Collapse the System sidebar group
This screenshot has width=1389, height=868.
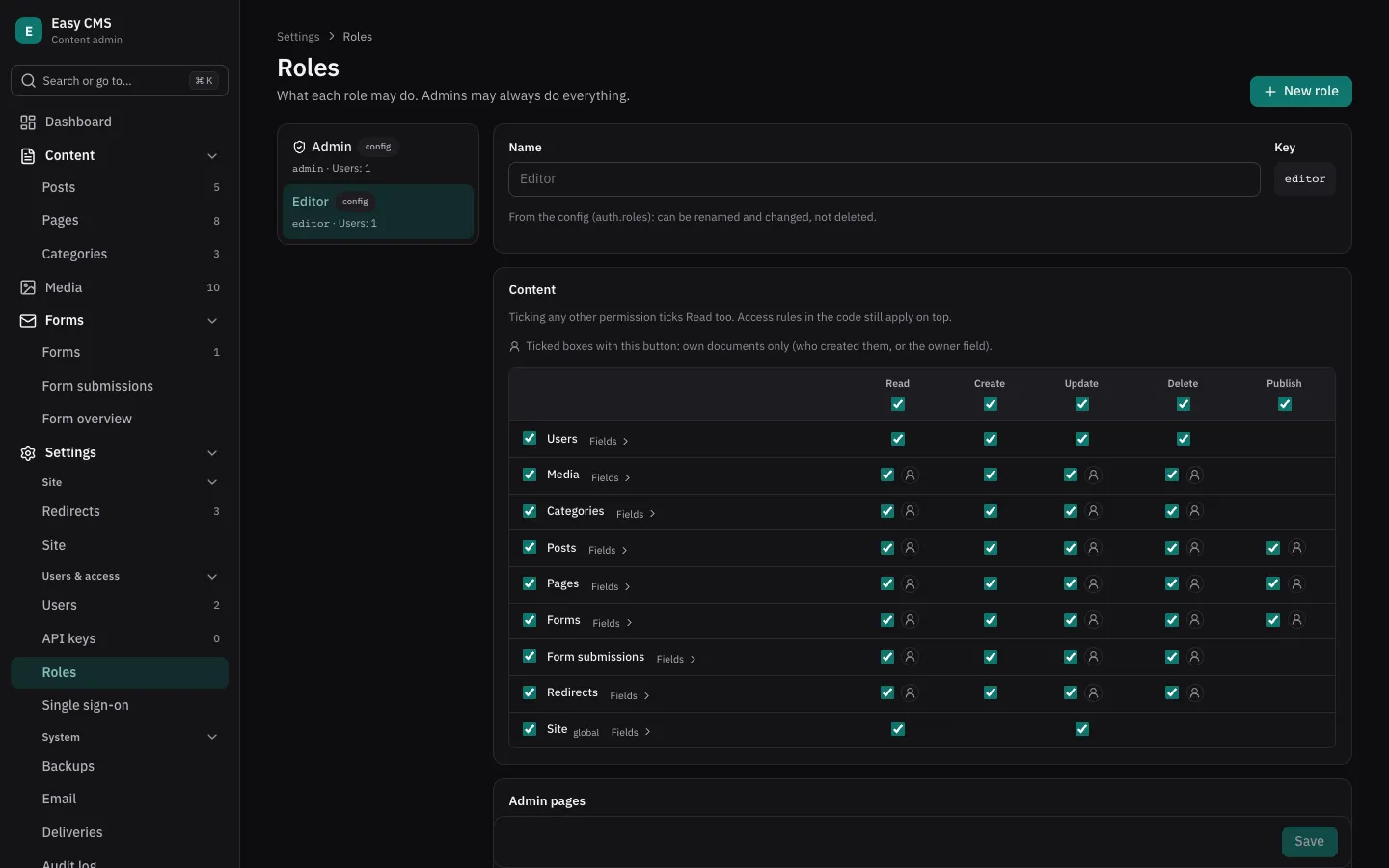[212, 738]
